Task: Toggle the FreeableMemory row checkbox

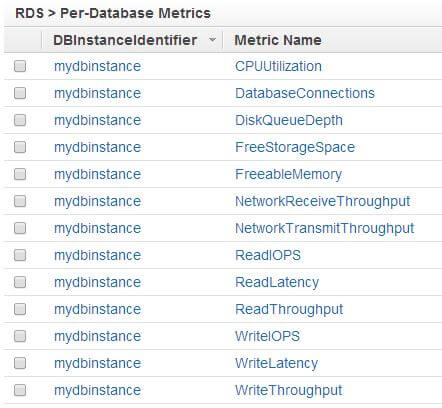Action: [20, 174]
